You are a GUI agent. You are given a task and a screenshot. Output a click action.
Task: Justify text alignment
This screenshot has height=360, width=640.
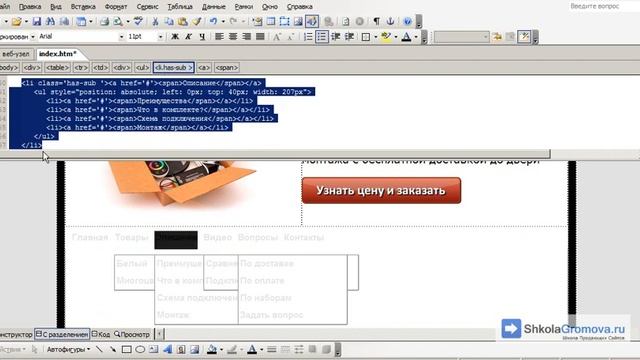click(x=260, y=37)
